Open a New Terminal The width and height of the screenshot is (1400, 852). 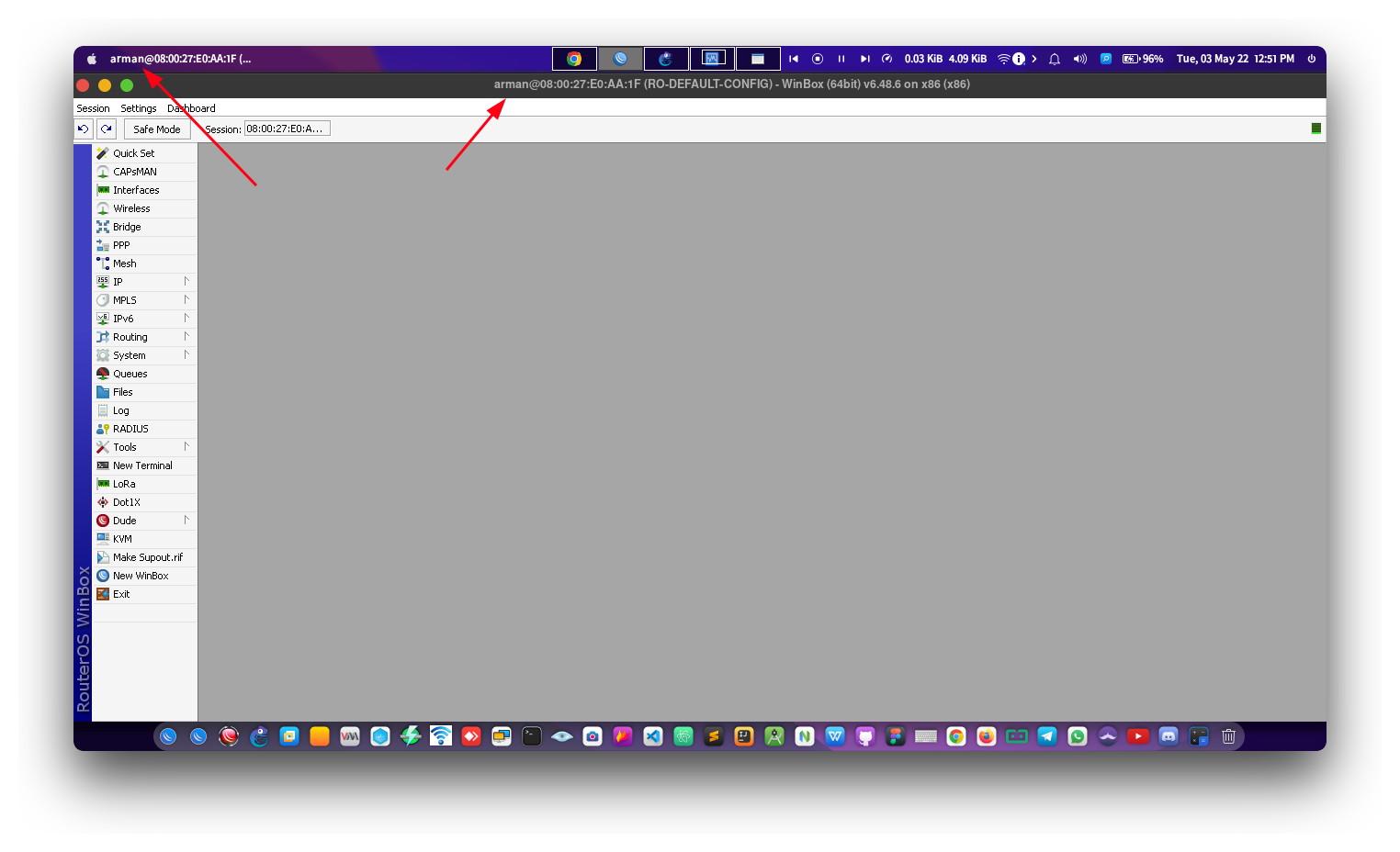(141, 465)
